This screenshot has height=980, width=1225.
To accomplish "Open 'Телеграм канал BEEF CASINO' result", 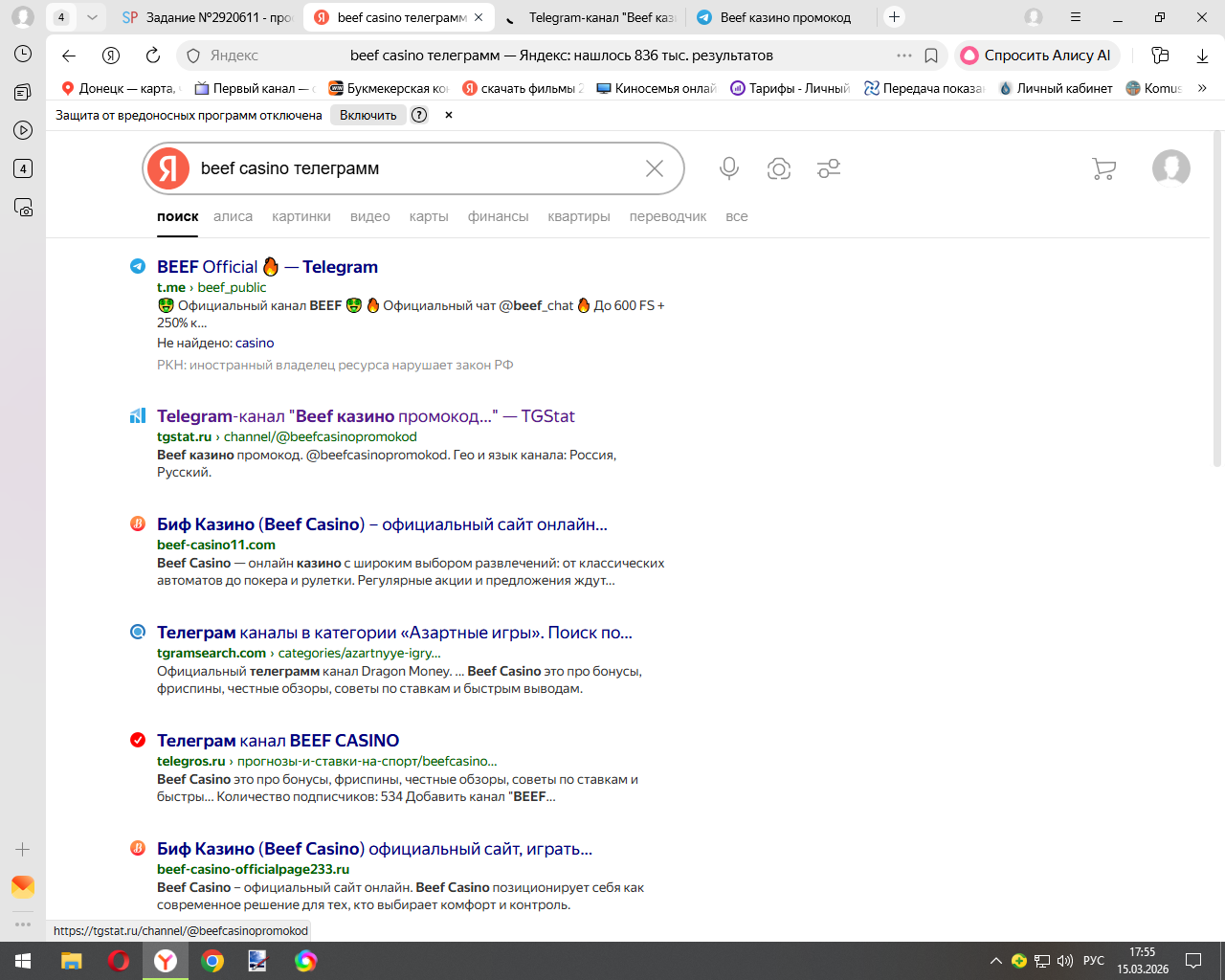I will [278, 741].
